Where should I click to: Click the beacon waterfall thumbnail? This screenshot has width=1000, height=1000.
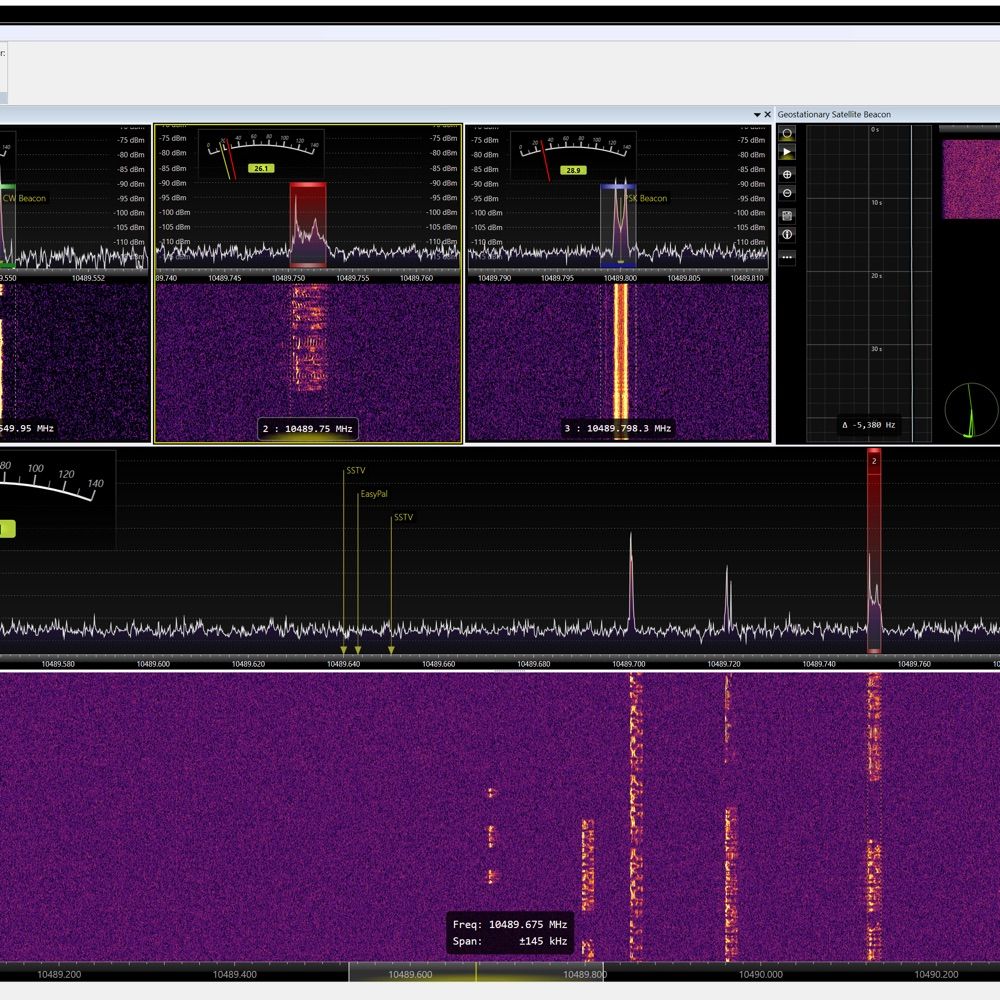(971, 179)
